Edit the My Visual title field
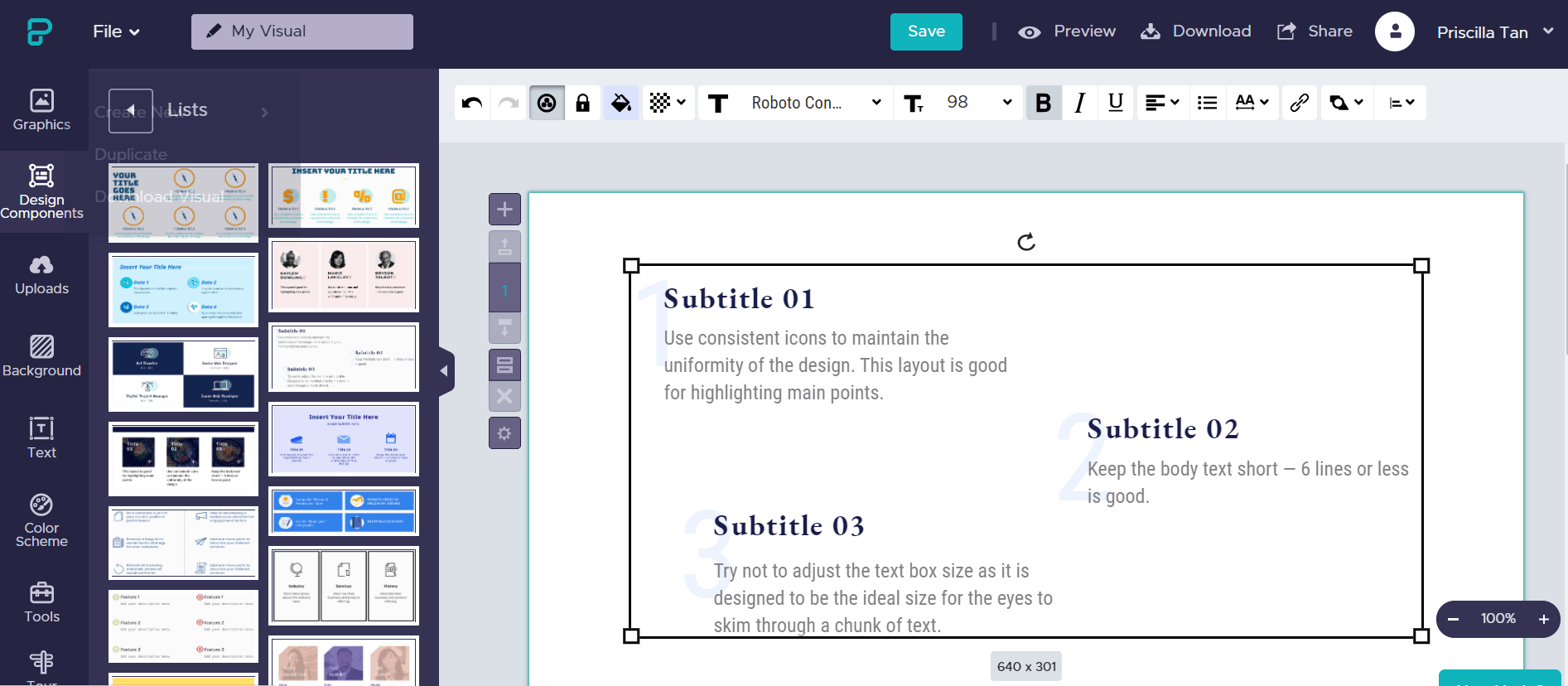The width and height of the screenshot is (1568, 686). click(x=302, y=31)
